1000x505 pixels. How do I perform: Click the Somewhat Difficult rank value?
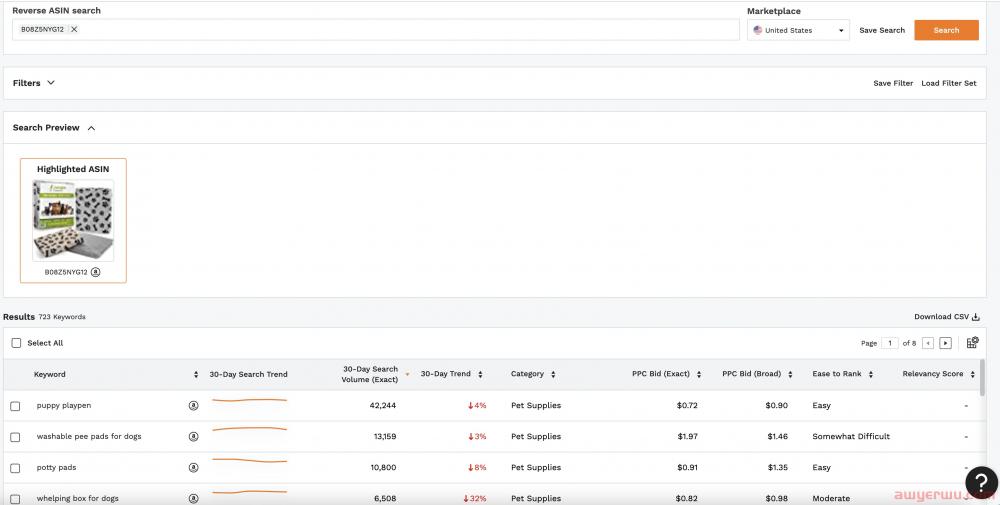click(x=851, y=437)
